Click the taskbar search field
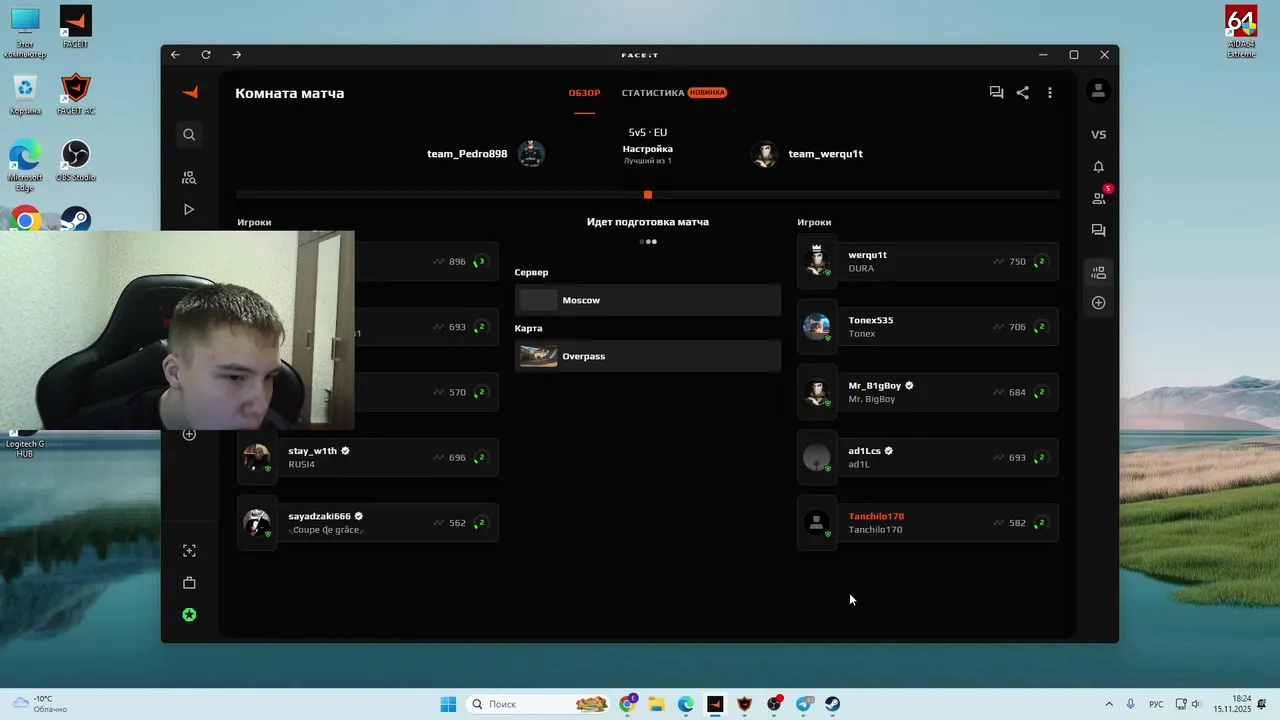 tap(539, 704)
